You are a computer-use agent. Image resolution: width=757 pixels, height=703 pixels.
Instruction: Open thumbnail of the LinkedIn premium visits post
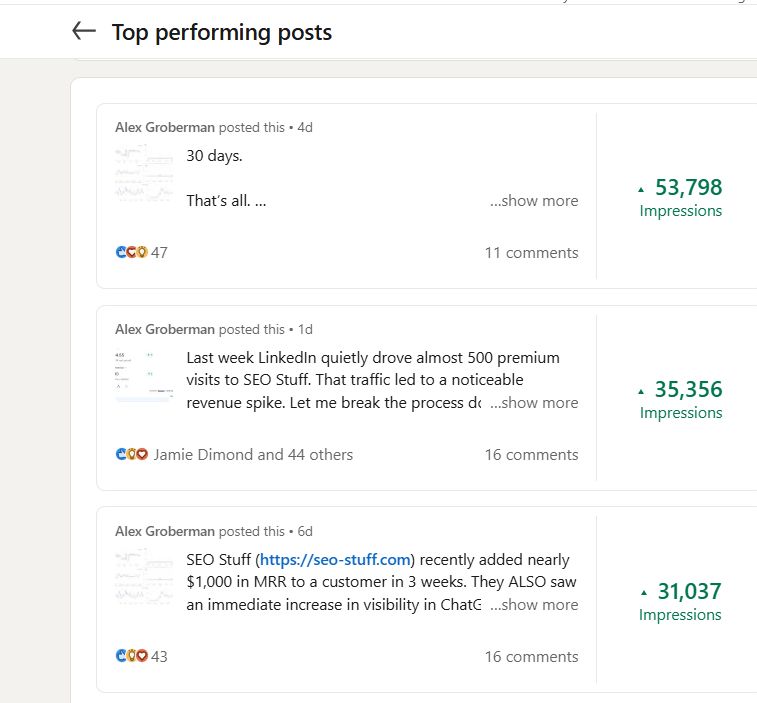click(144, 376)
